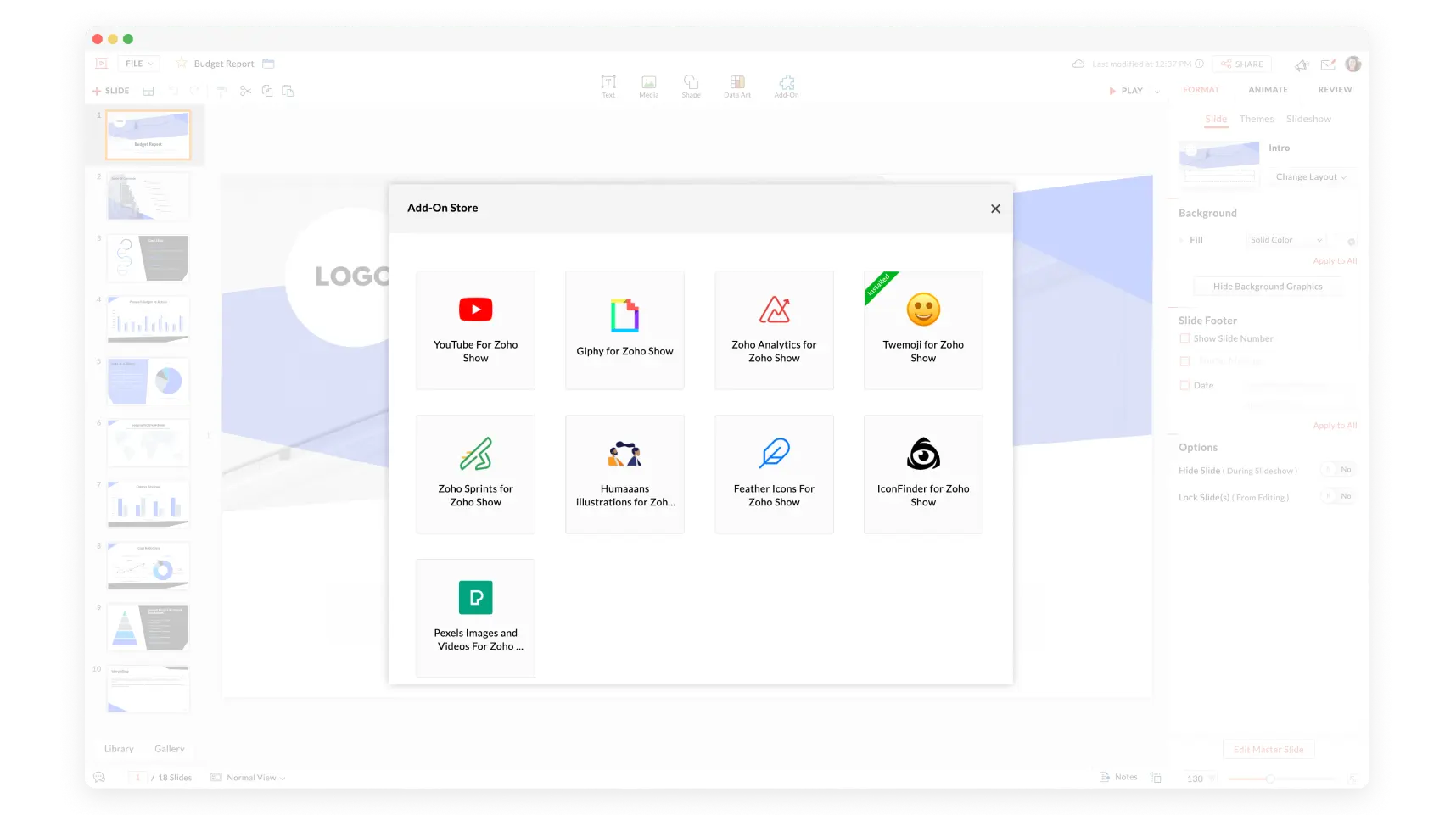Switch to the FORMAT tab
Screen dimensions: 1456x815
(x=1201, y=90)
